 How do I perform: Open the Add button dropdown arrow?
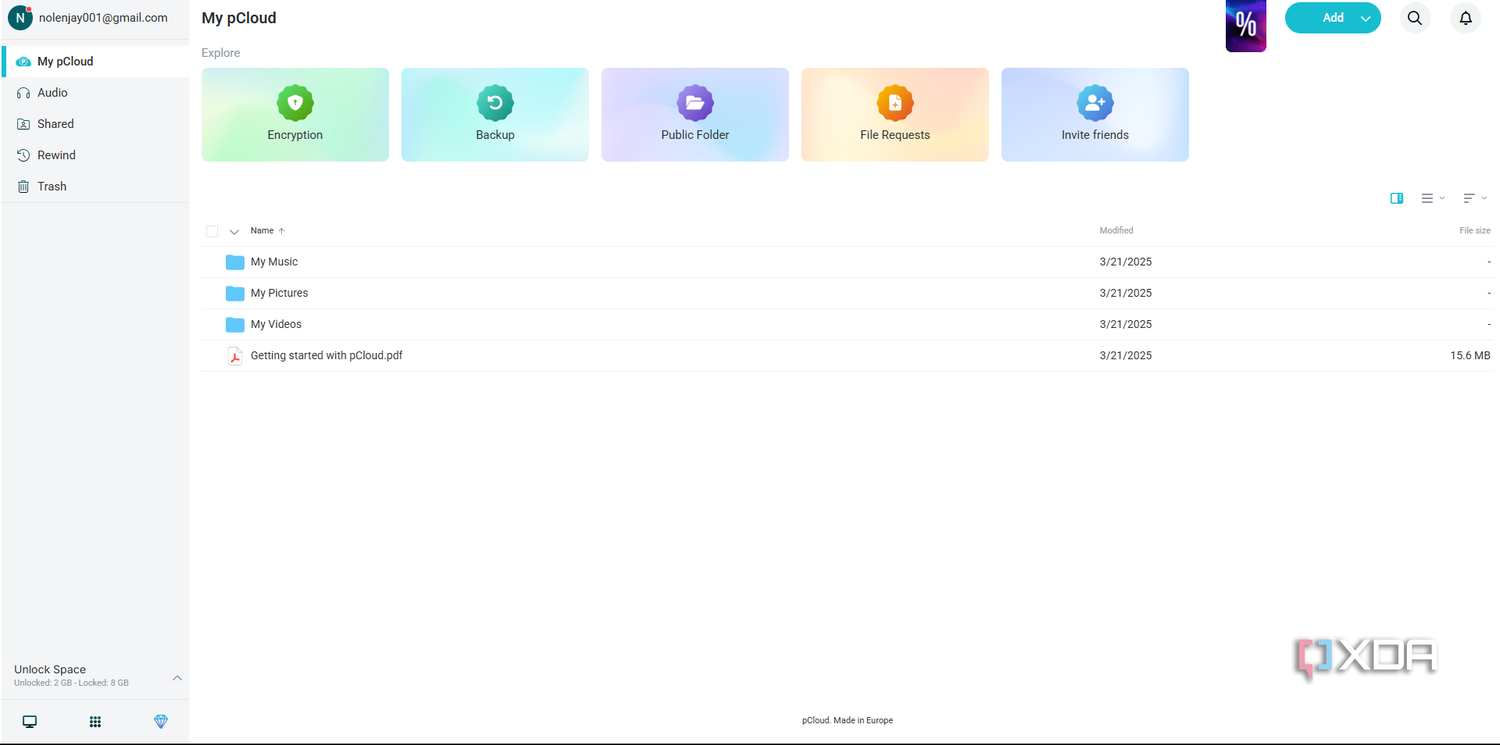1366,18
